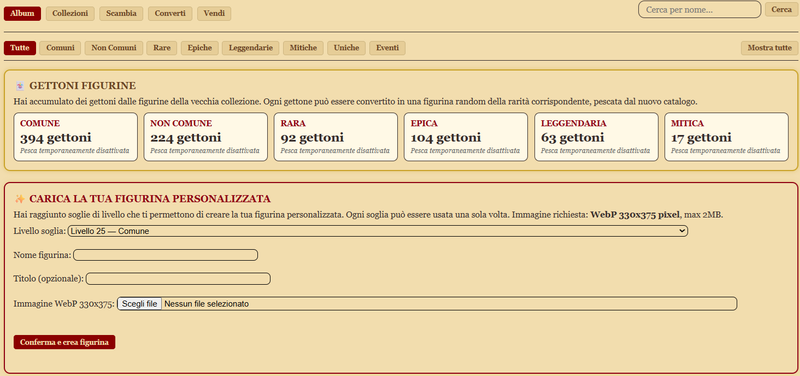Filter by Uniche rarity

346,48
